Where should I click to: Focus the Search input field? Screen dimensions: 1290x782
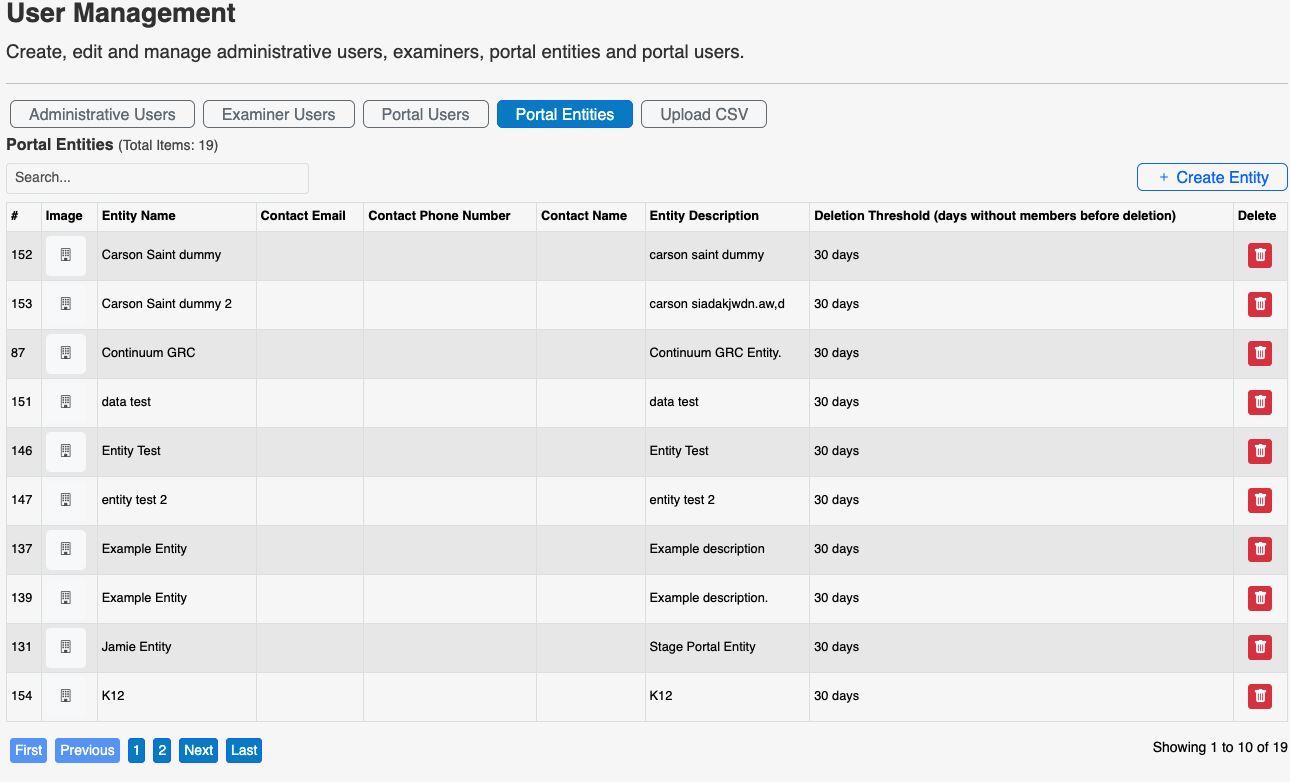coord(157,178)
